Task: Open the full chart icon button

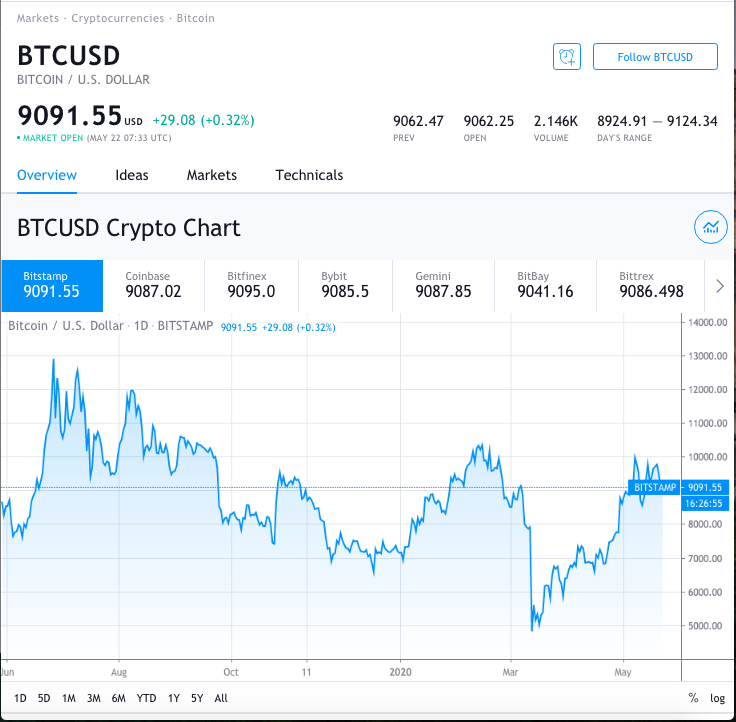Action: tap(710, 228)
